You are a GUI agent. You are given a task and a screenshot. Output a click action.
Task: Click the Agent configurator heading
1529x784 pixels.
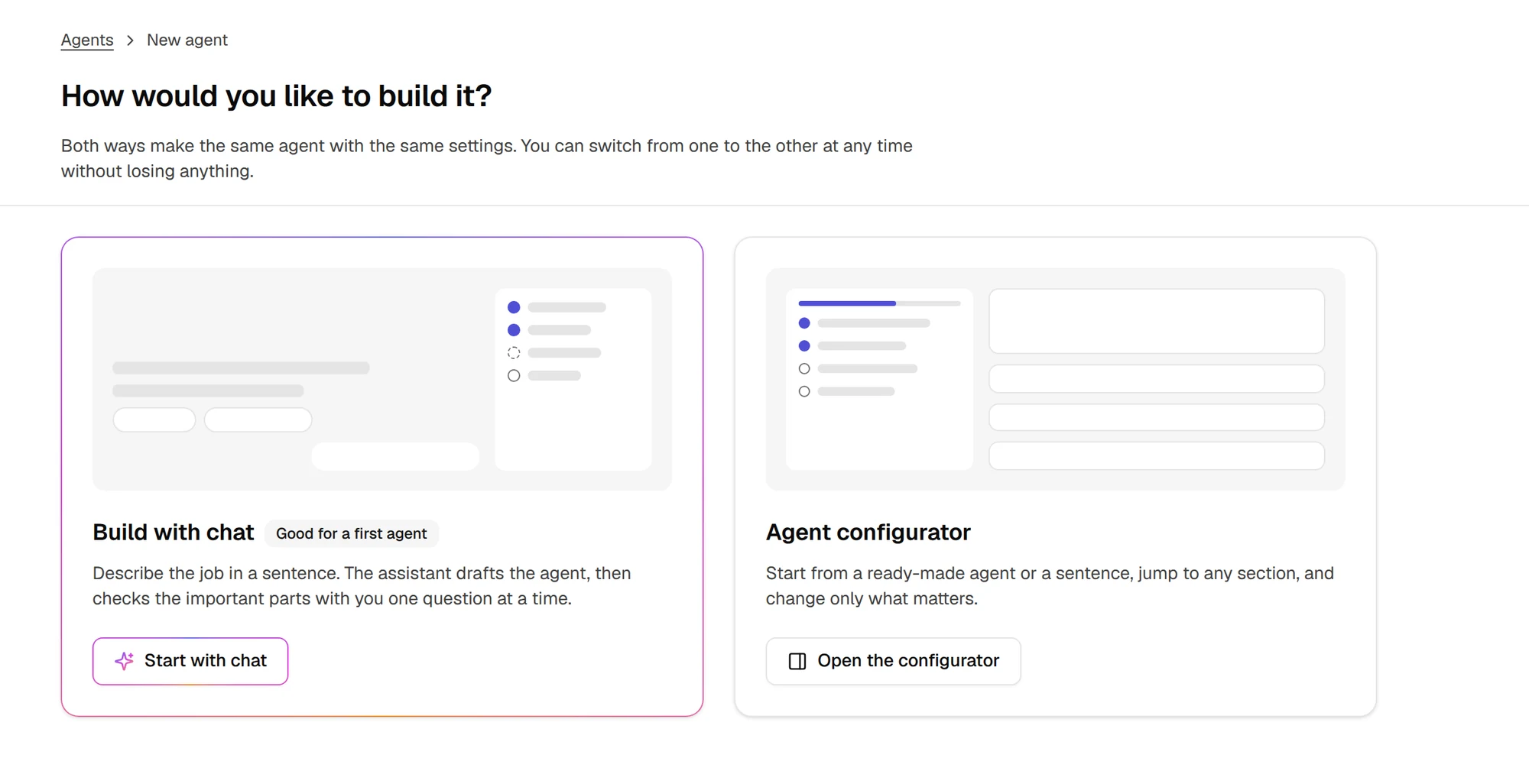coord(868,533)
